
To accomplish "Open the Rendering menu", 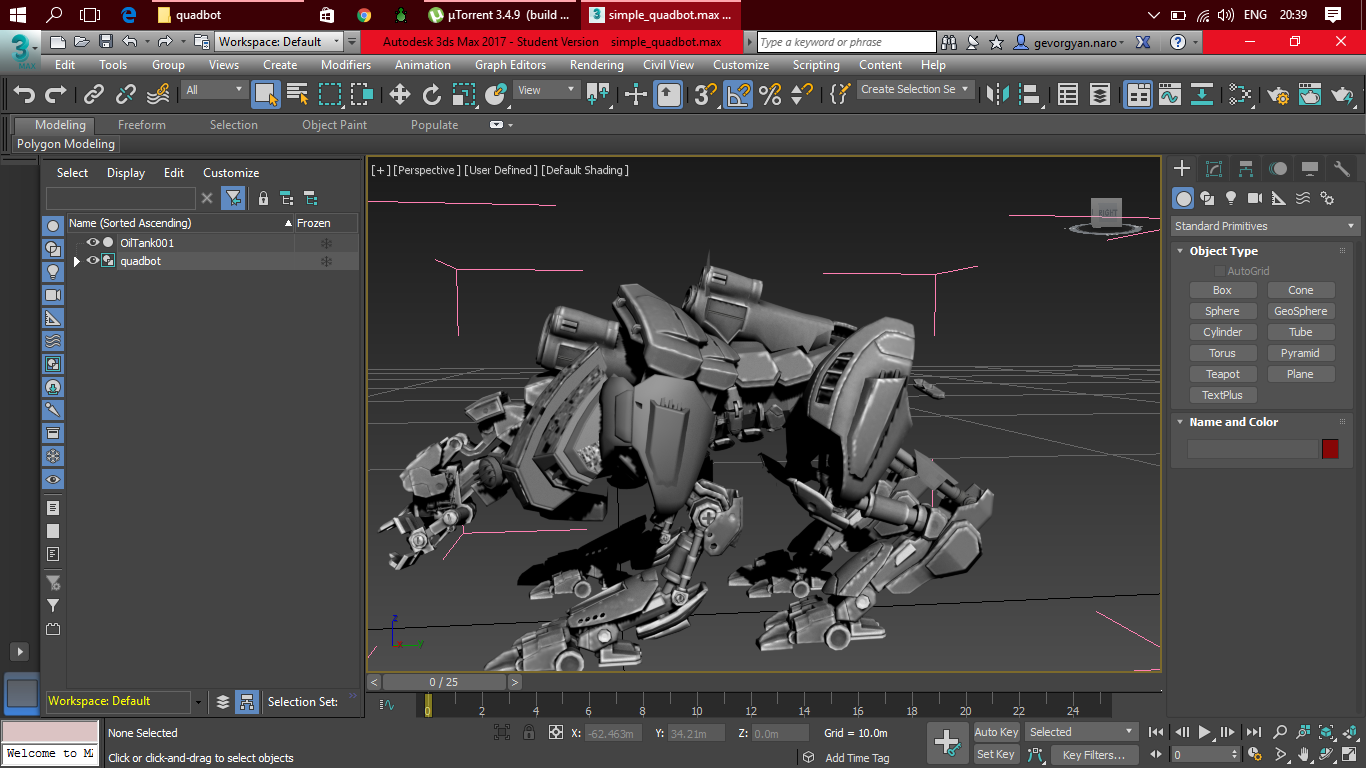I will [597, 65].
